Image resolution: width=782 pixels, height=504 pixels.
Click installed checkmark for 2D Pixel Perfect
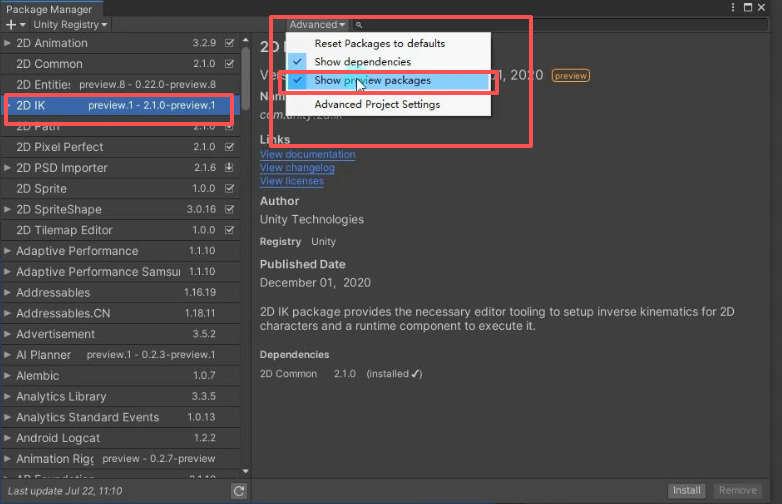(x=229, y=147)
